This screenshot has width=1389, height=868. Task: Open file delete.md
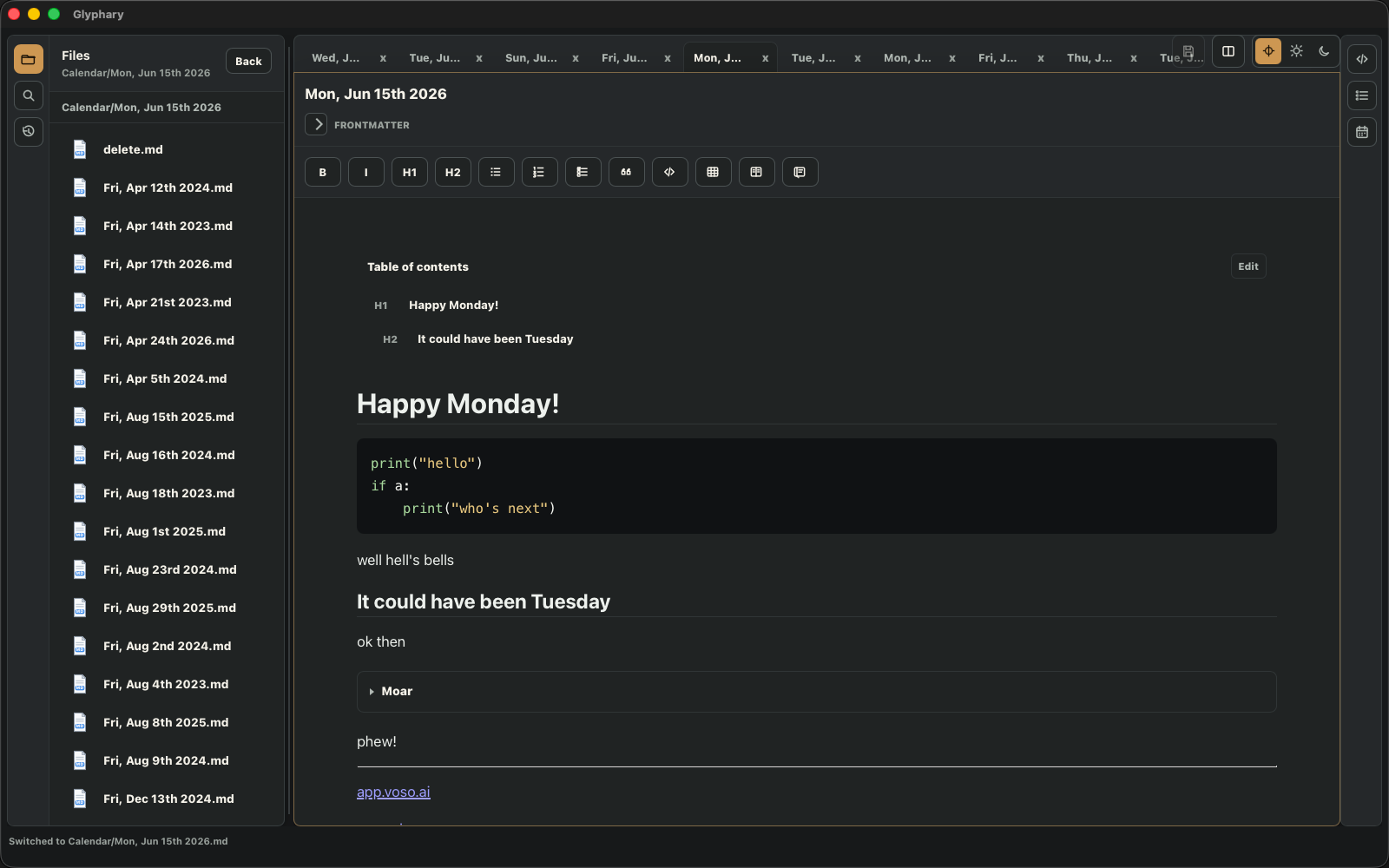pos(167,149)
